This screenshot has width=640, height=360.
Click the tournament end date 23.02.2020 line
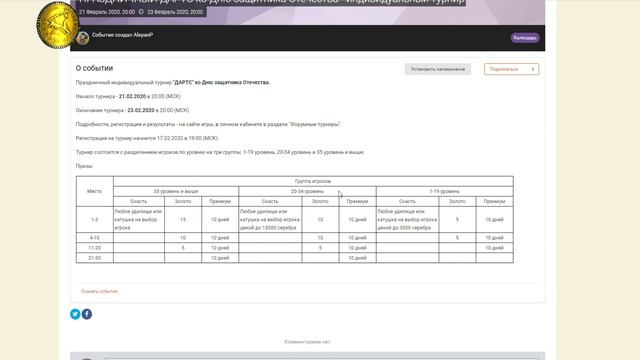pos(132,110)
